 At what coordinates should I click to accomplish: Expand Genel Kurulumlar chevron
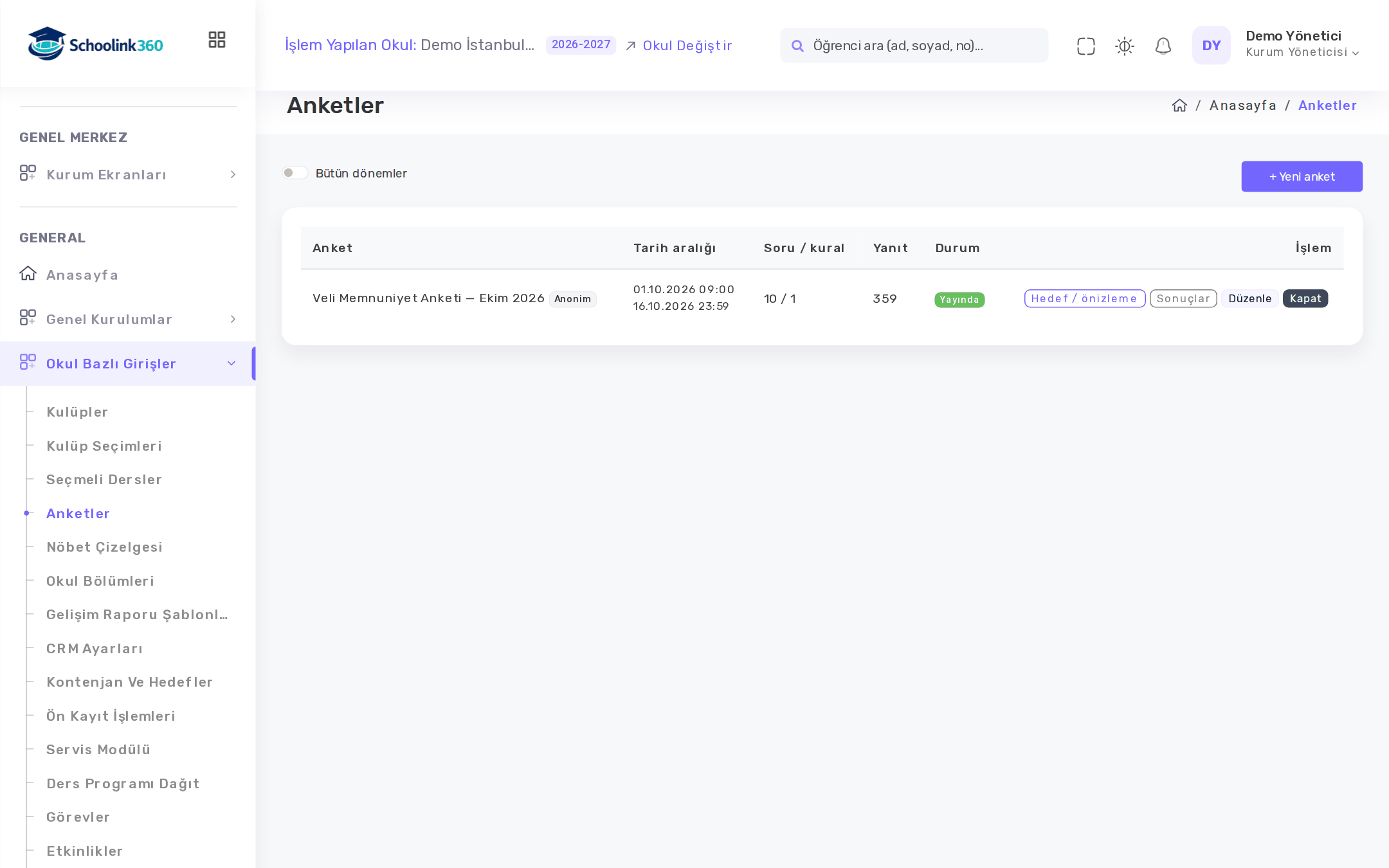coord(233,320)
